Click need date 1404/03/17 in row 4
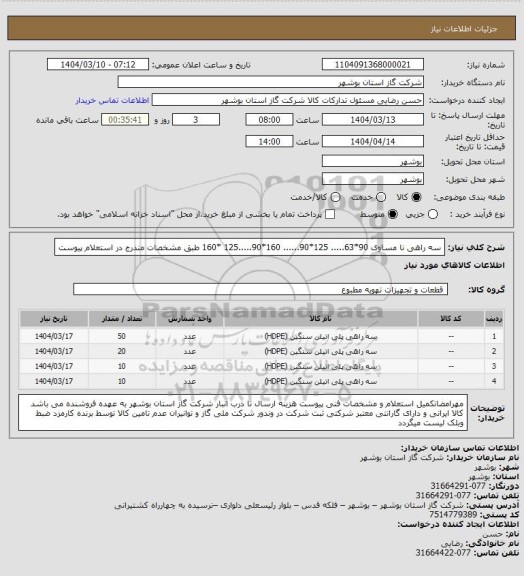 coord(54,381)
